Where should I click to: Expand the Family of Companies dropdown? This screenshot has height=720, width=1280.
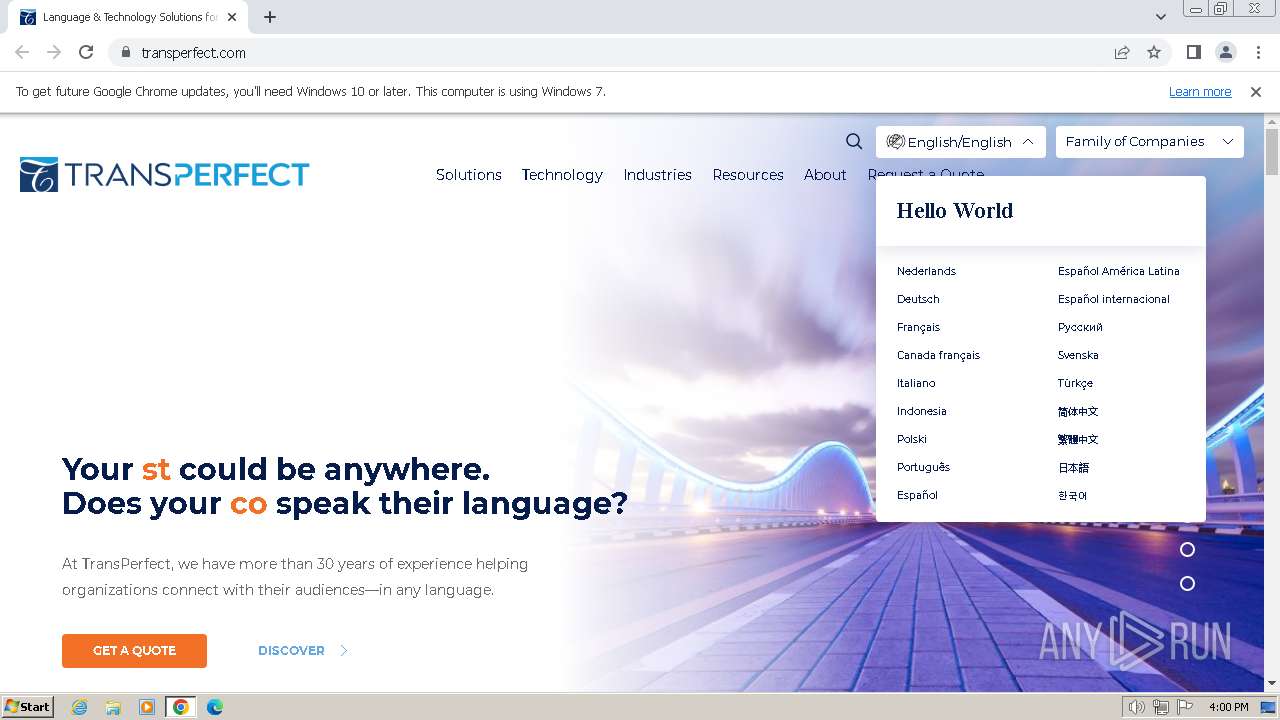tap(1150, 142)
